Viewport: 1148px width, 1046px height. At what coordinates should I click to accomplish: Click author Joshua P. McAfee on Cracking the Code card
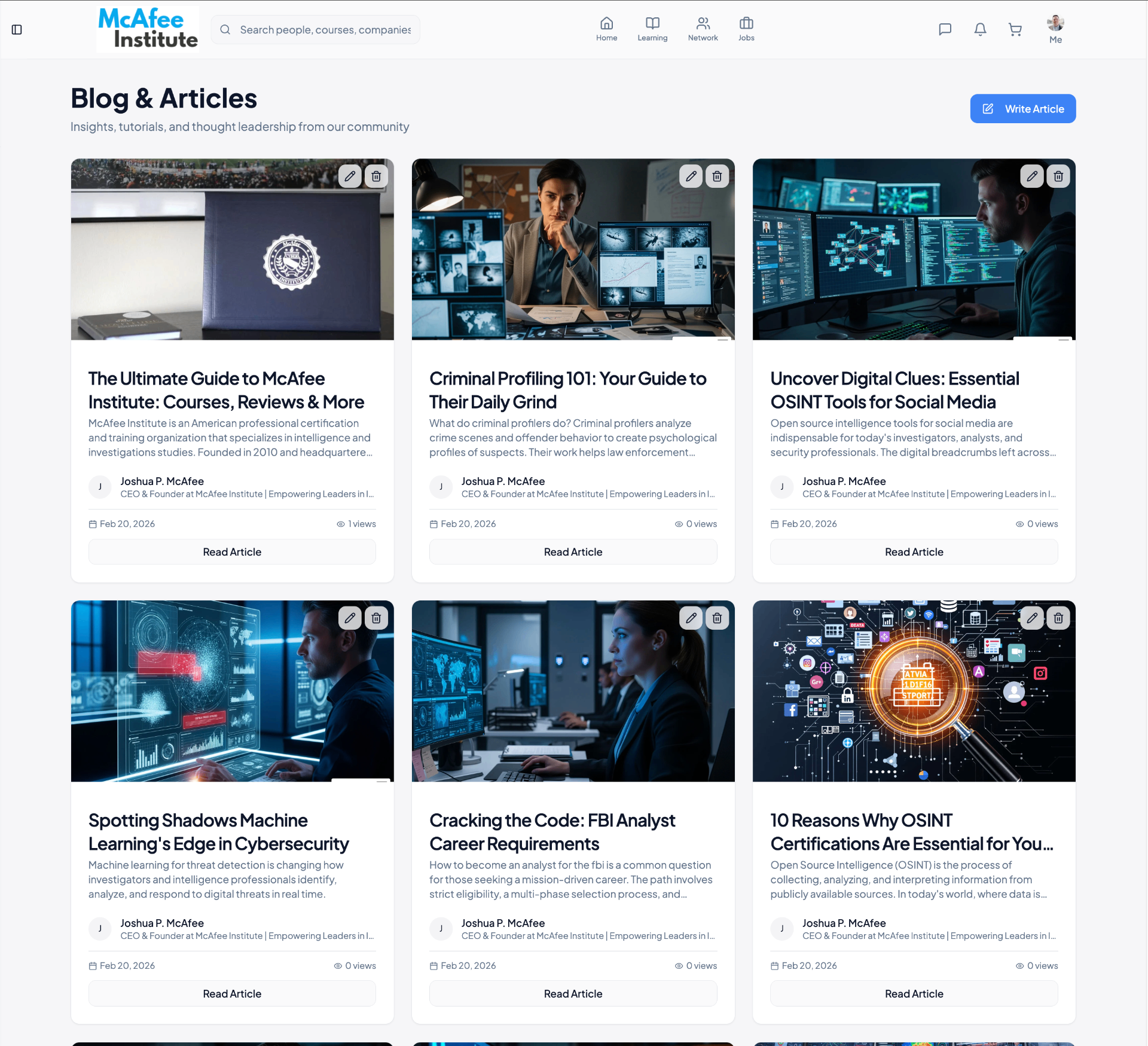point(503,923)
